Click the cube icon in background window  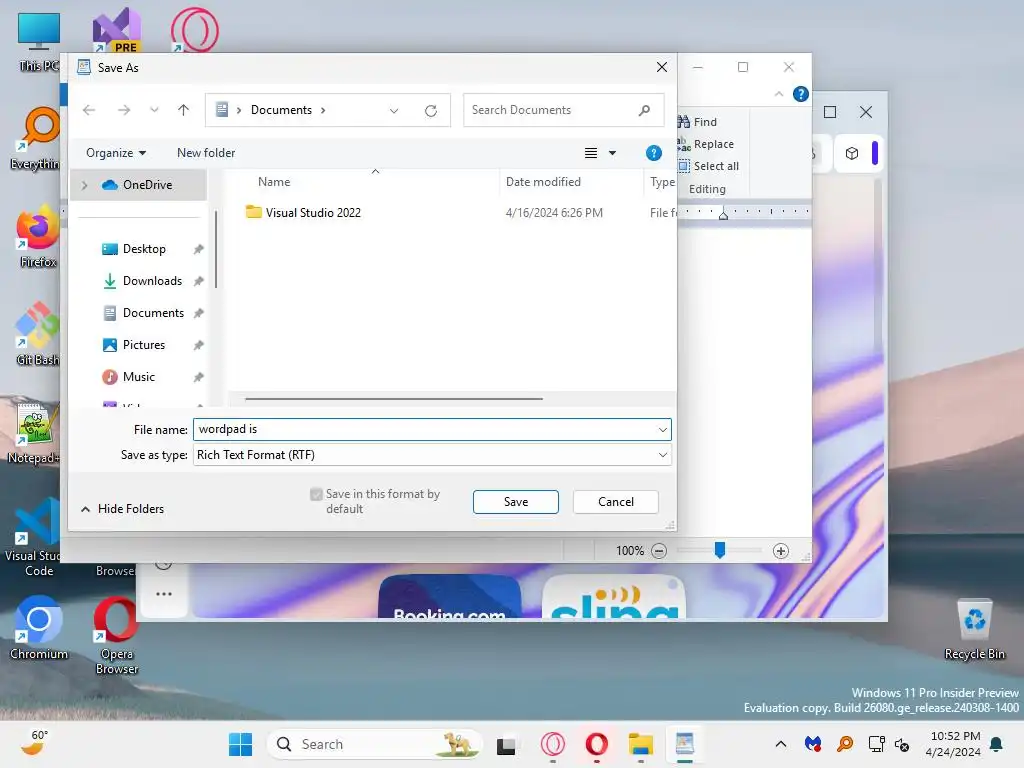pyautogui.click(x=852, y=153)
